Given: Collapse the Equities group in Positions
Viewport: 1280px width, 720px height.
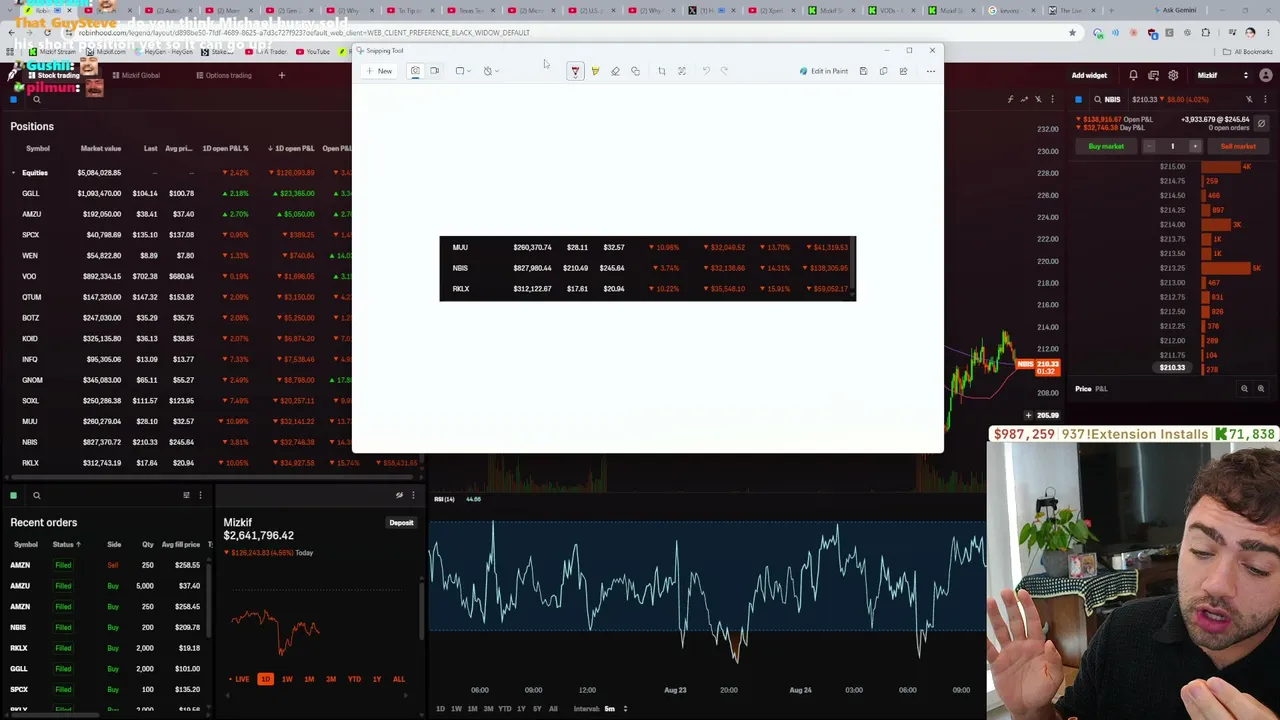Looking at the screenshot, I should tap(13, 173).
